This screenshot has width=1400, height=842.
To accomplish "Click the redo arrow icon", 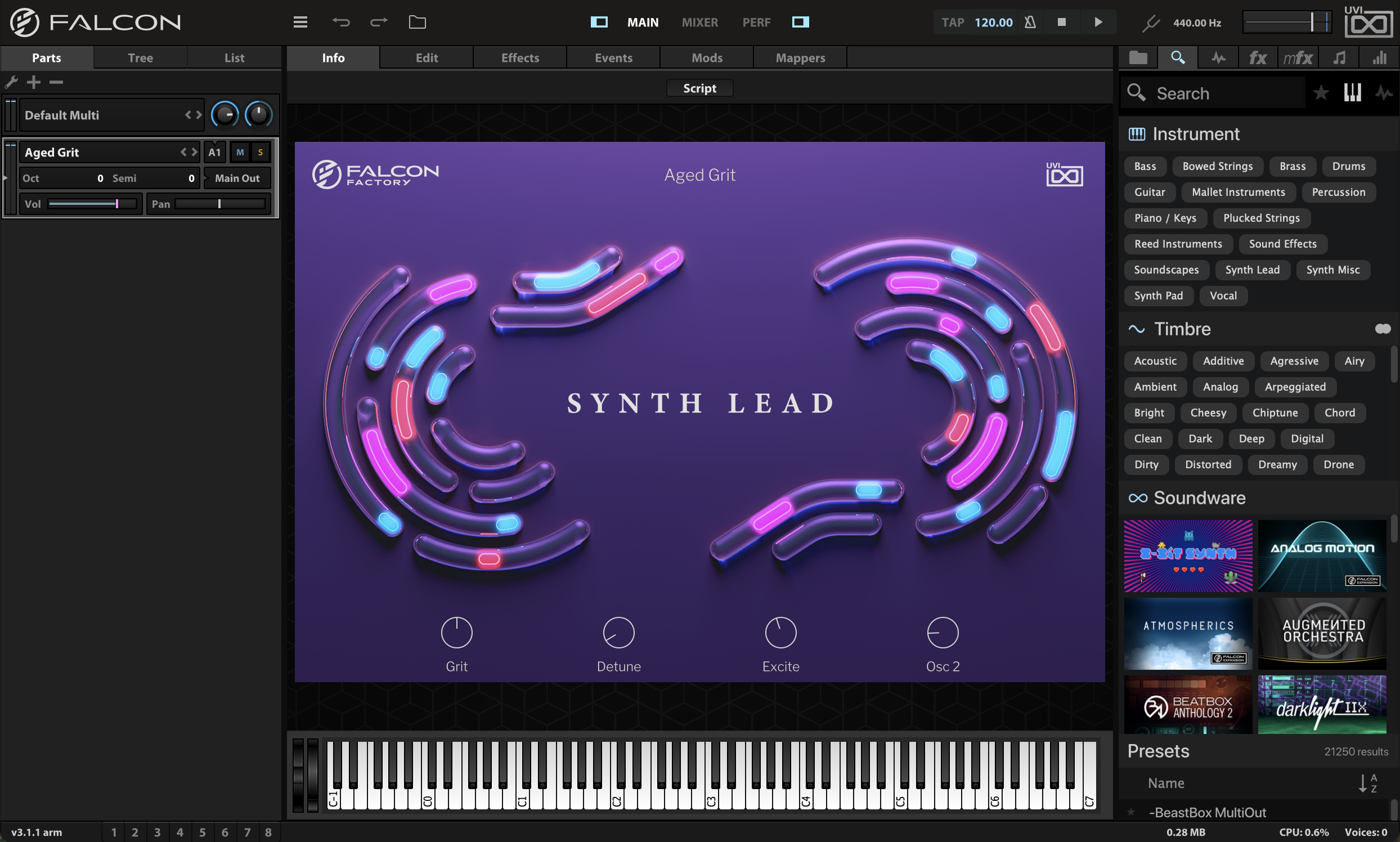I will click(x=379, y=22).
